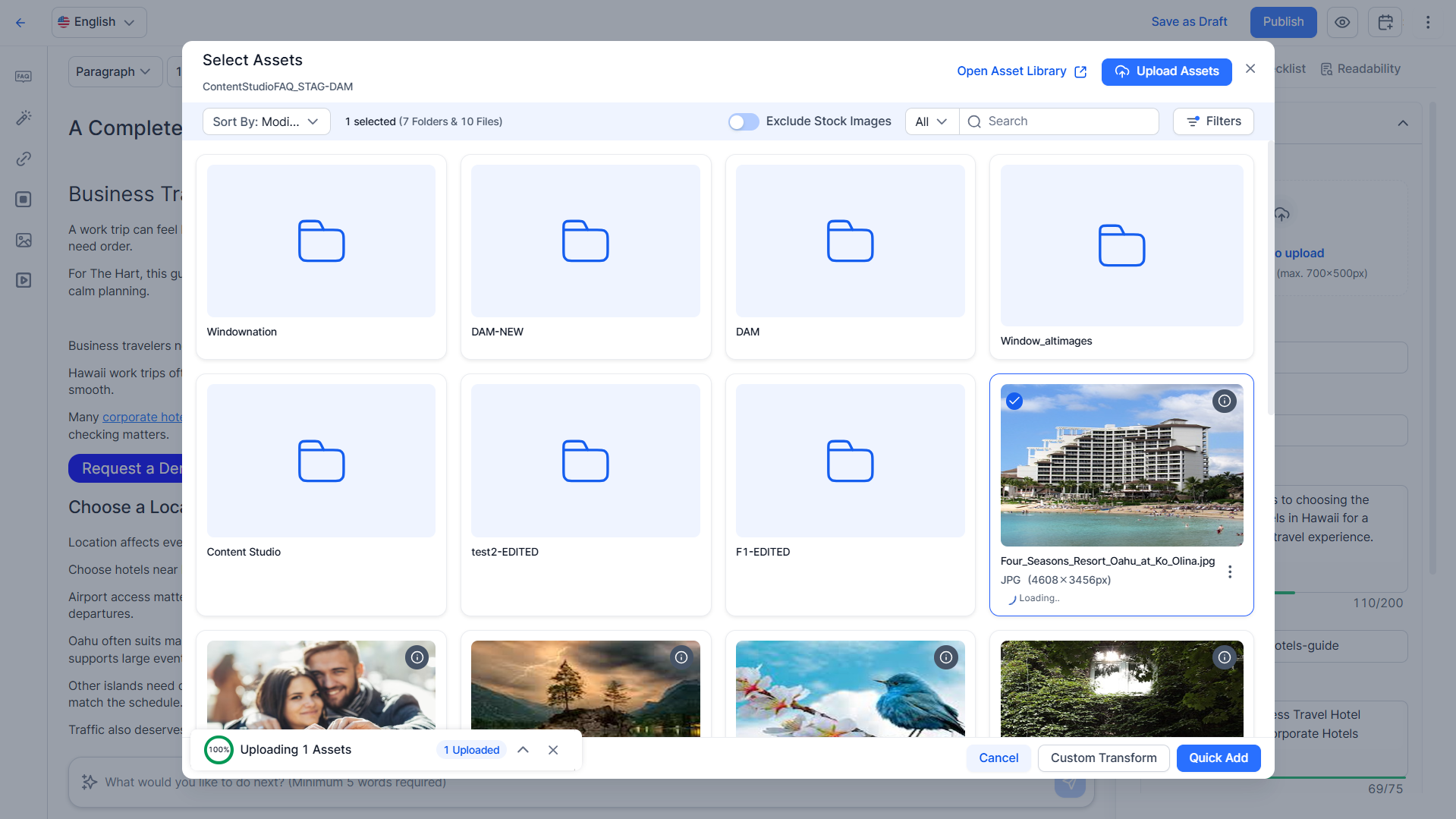Open the link sidebar tool
1456x819 pixels.
[24, 159]
